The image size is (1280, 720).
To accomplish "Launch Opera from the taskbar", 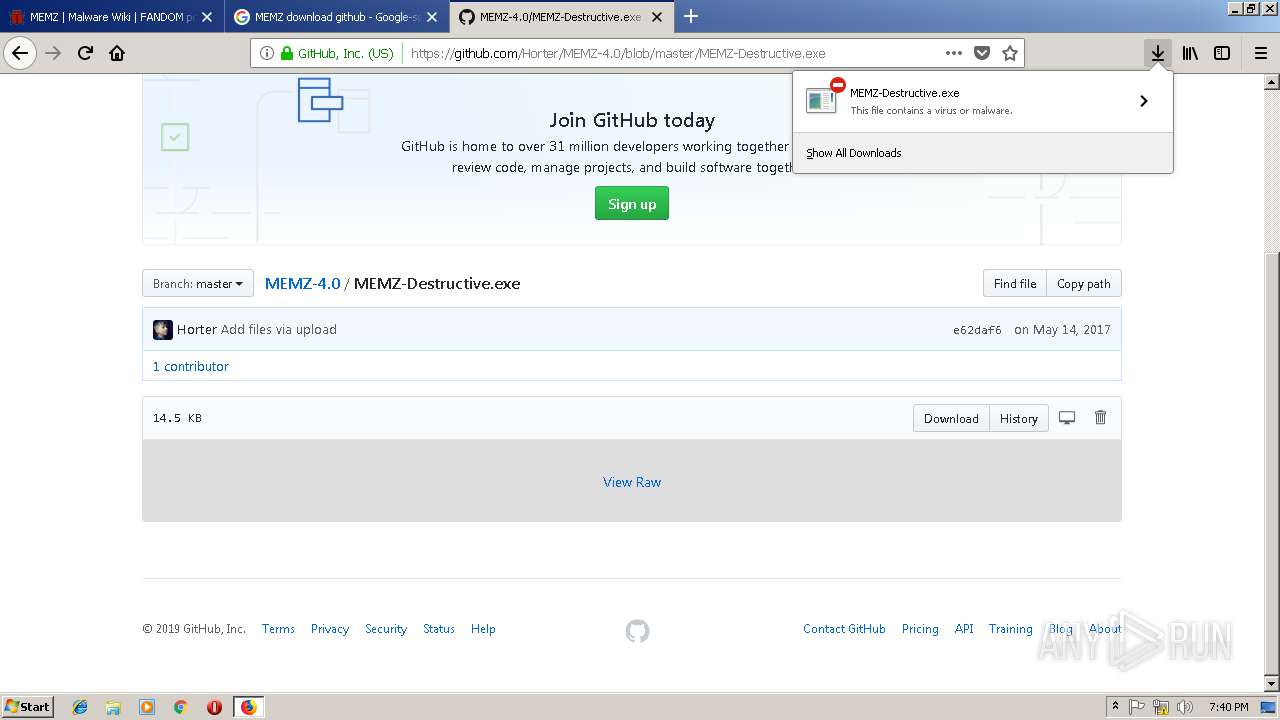I will (x=214, y=707).
